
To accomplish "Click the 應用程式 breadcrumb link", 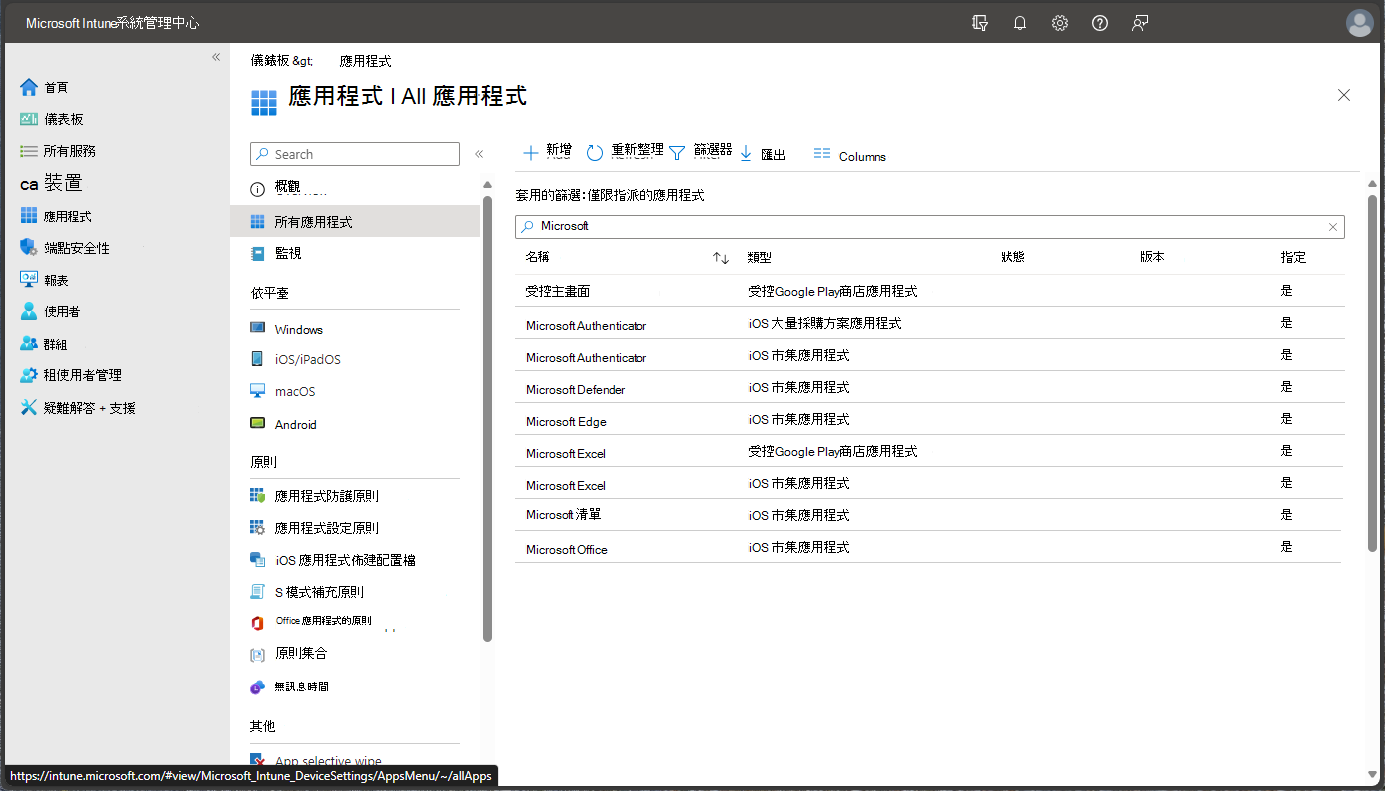I will pos(365,61).
